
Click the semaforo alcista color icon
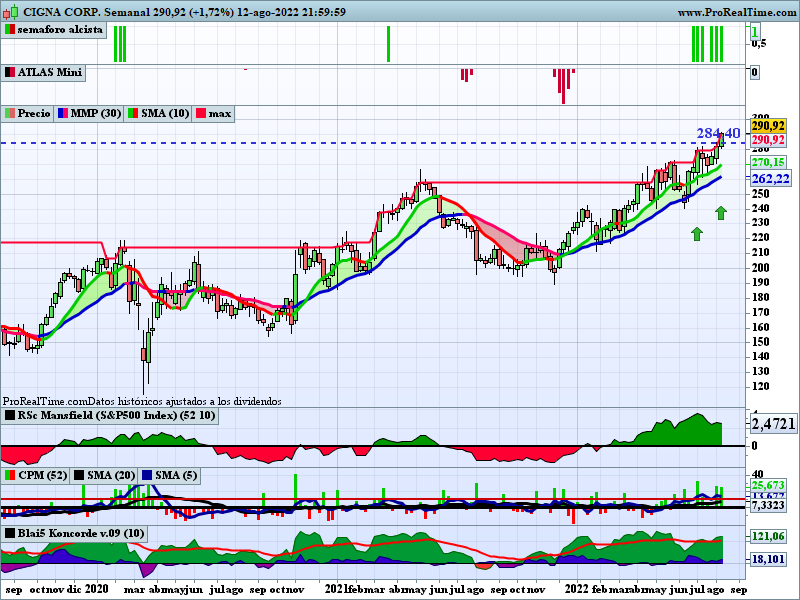click(x=10, y=30)
